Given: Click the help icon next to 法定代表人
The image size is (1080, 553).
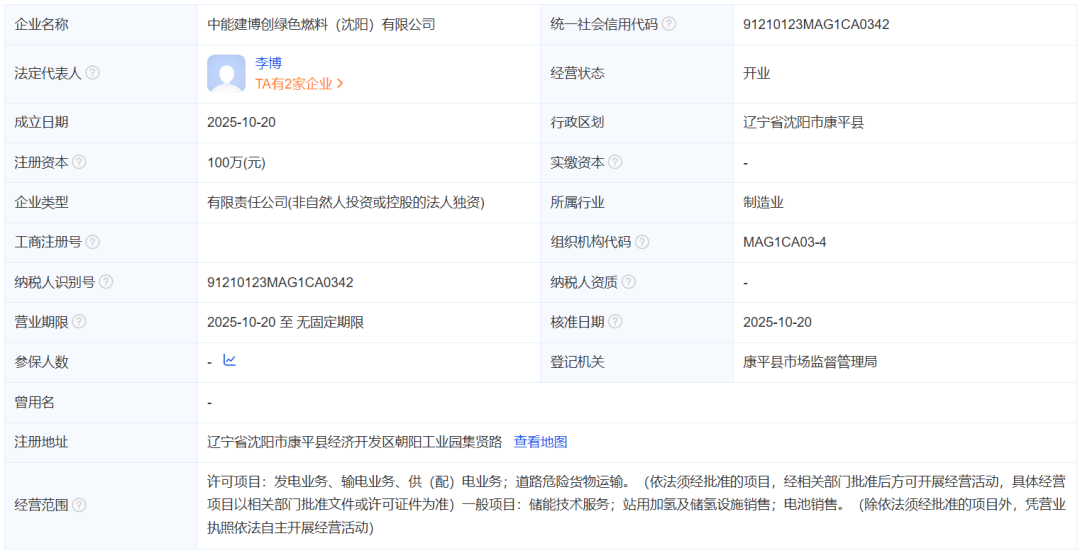Looking at the screenshot, I should (92, 73).
